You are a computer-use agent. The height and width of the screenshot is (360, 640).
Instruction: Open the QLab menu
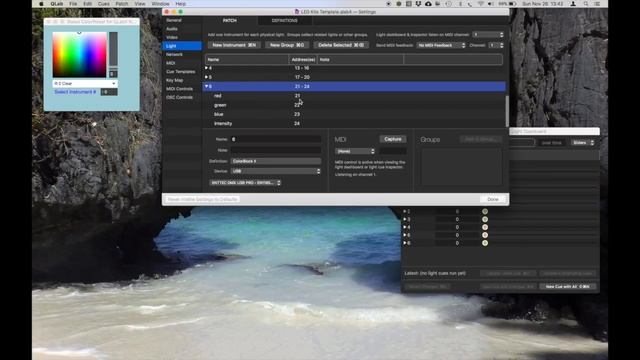coord(57,4)
